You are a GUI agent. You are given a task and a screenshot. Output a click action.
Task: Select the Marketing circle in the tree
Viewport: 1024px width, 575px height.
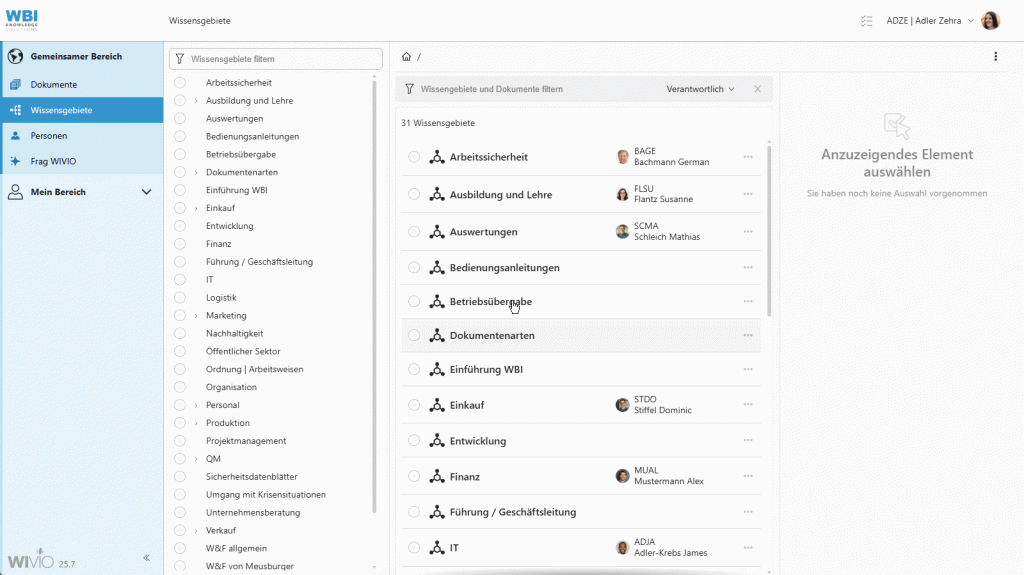180,316
